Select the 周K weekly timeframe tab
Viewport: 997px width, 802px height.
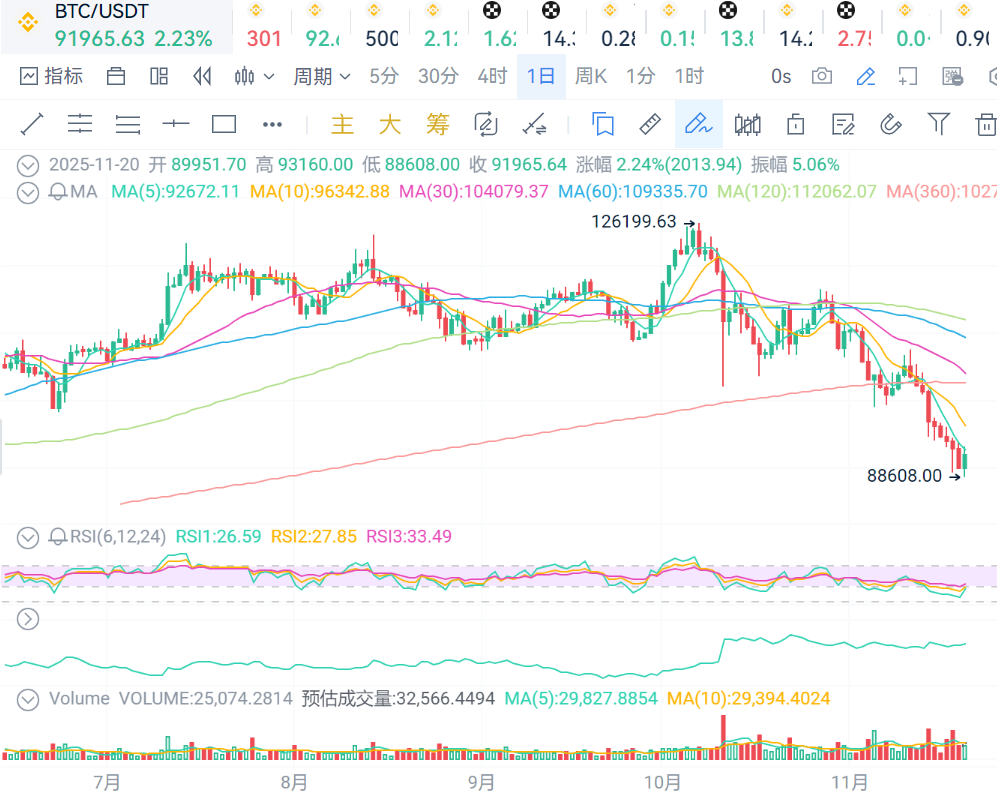pyautogui.click(x=589, y=76)
